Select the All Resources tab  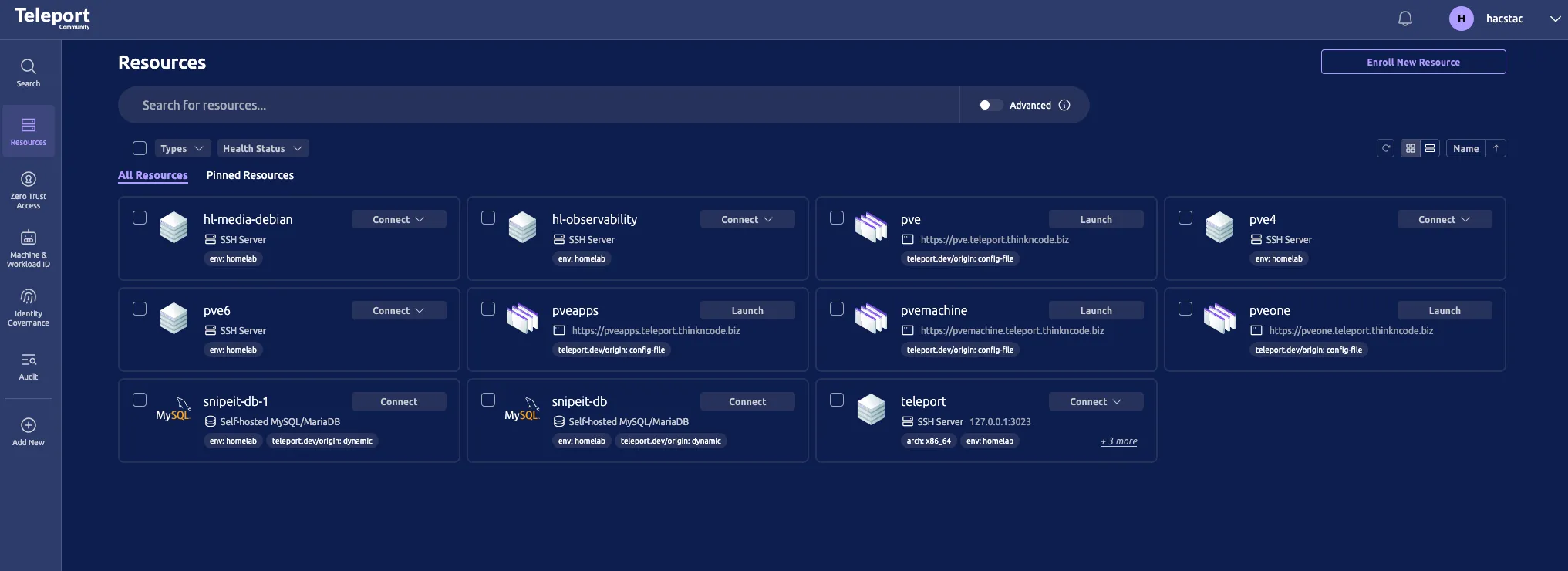(153, 175)
